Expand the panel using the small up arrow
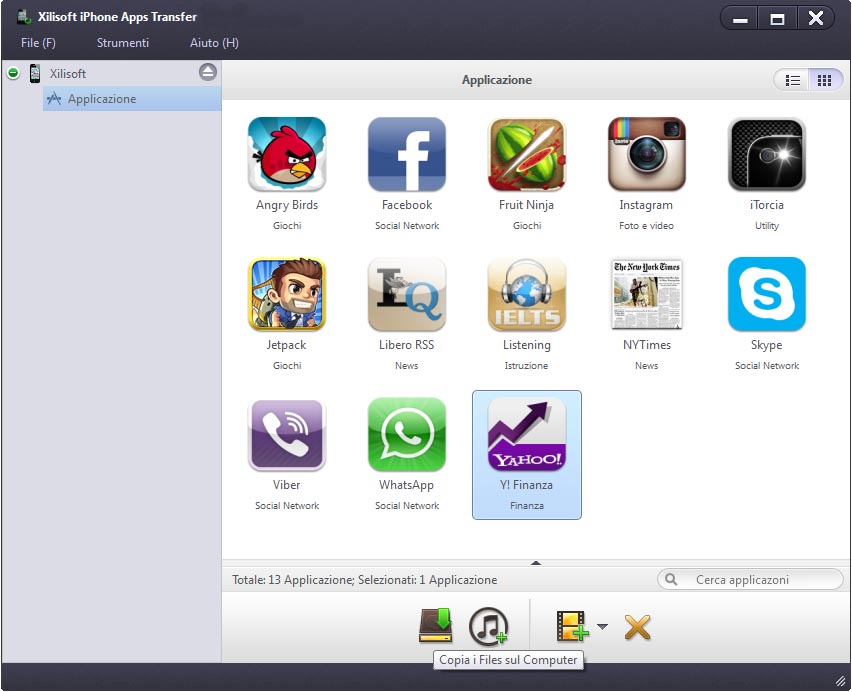This screenshot has height=692, width=852. [x=536, y=563]
